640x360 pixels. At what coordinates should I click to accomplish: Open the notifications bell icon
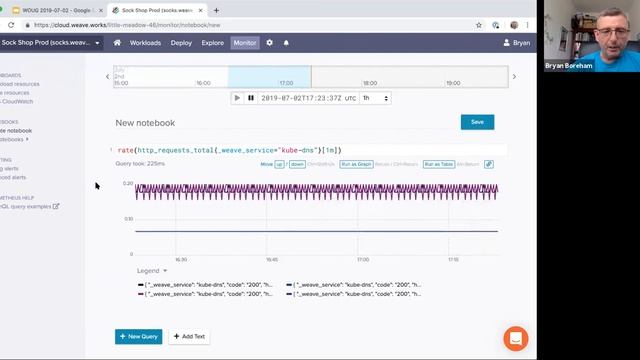point(286,42)
